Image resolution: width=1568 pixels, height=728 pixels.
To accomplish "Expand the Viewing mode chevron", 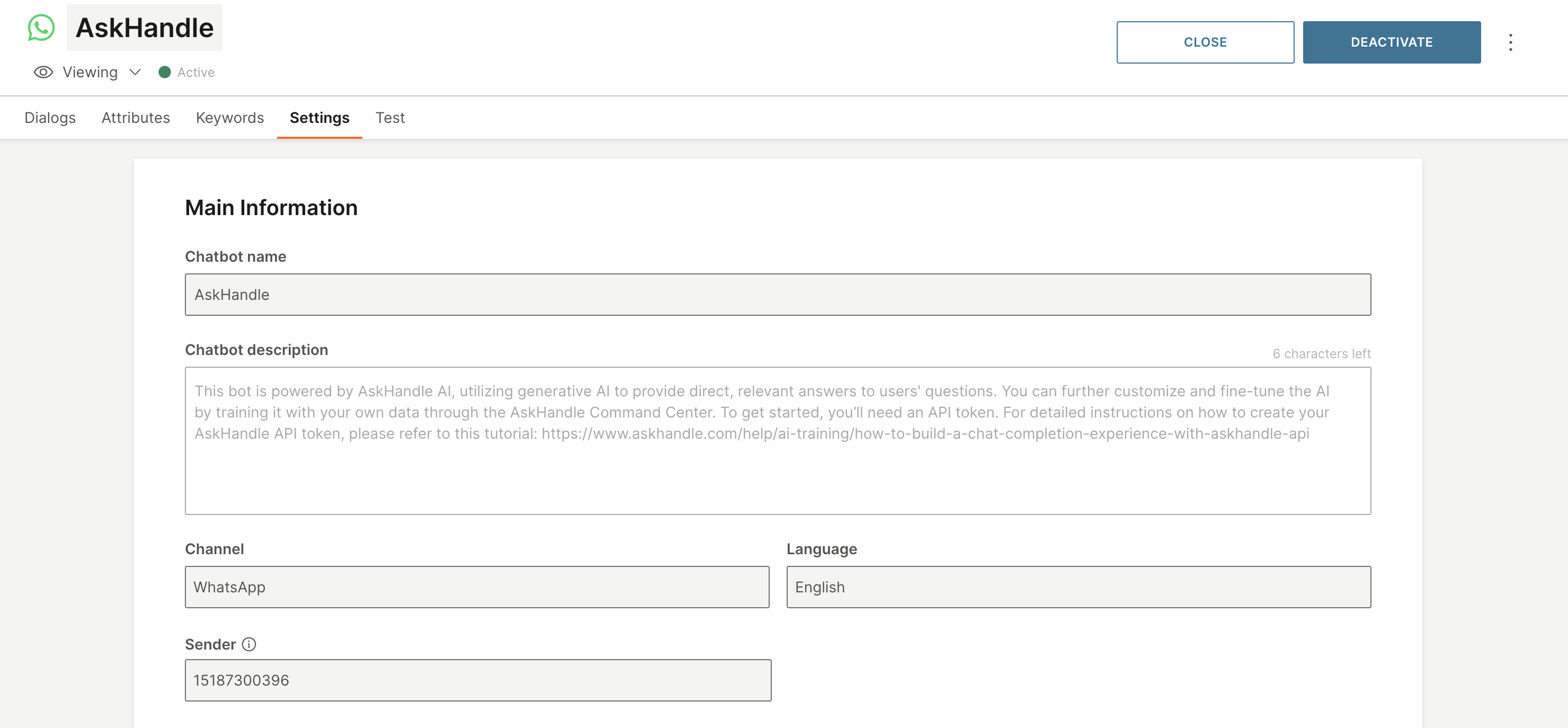I will [135, 73].
